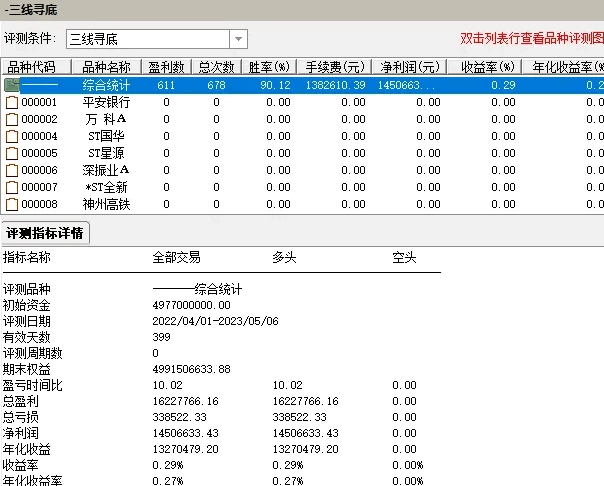604x486 pixels.
Task: Click the date range 2022/04/01-2023/05/06
Action: (x=215, y=321)
